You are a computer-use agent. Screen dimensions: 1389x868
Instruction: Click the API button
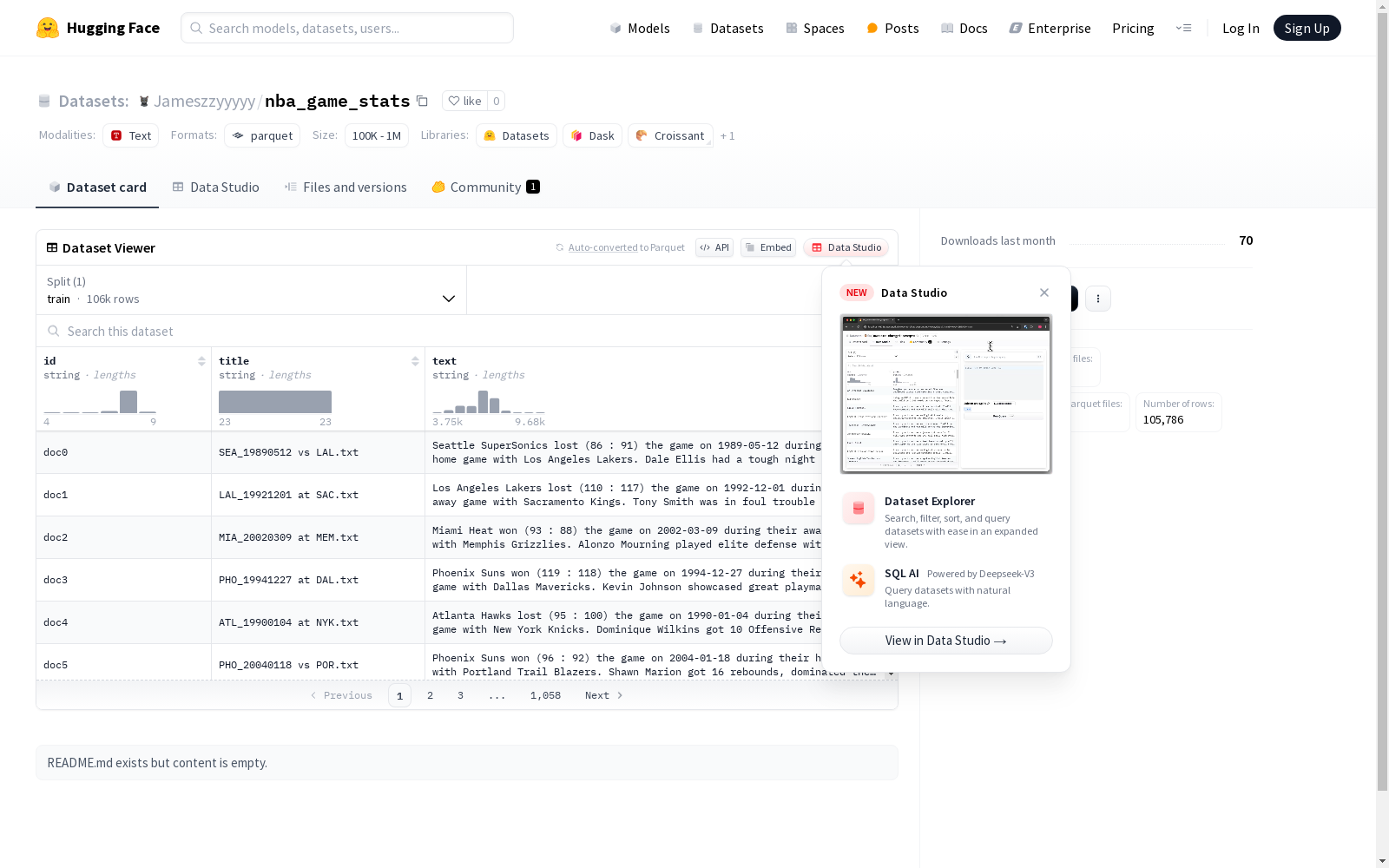(x=714, y=247)
